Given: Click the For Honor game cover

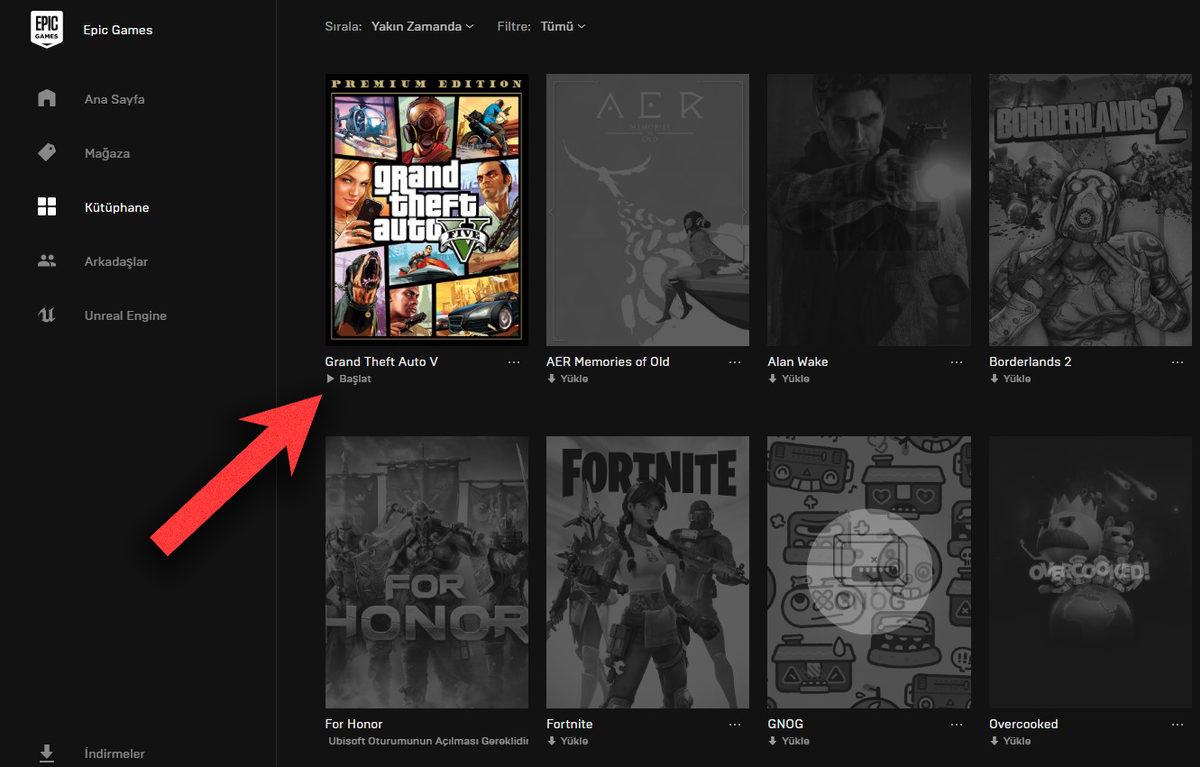Looking at the screenshot, I should 426,571.
